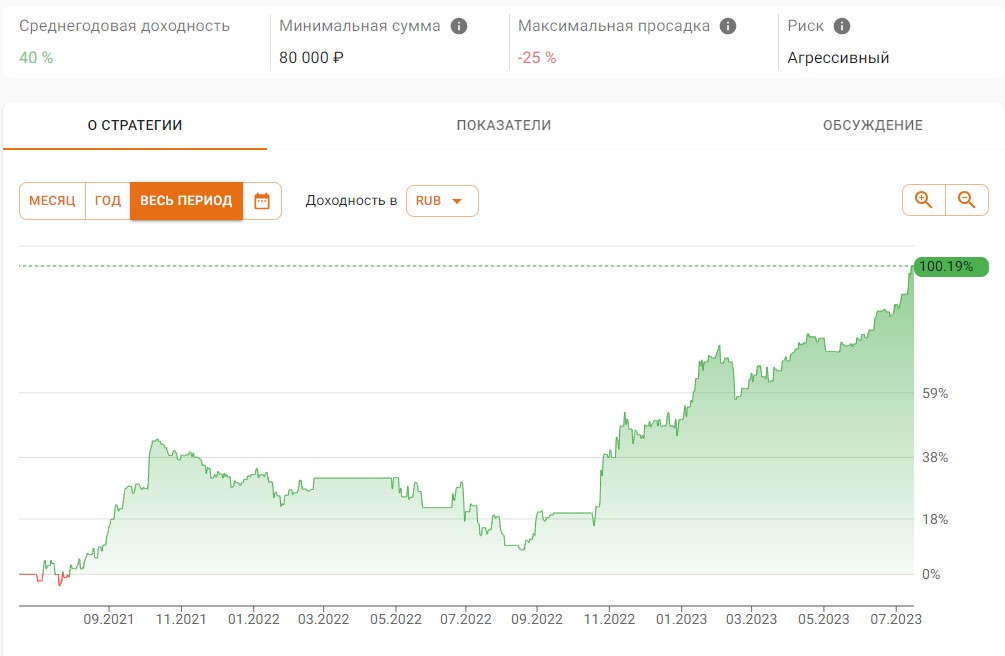This screenshot has width=1005, height=656.
Task: Click the 07.2022 axis date
Action: point(466,619)
